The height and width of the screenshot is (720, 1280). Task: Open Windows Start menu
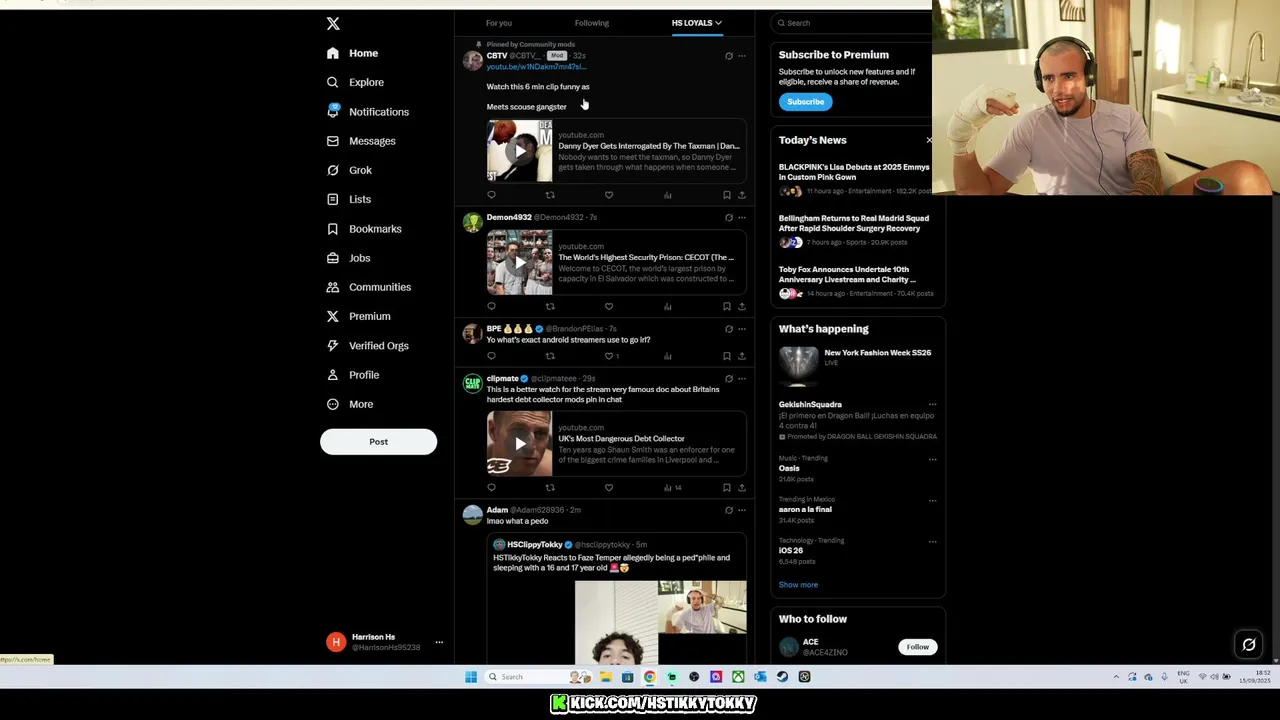point(471,677)
